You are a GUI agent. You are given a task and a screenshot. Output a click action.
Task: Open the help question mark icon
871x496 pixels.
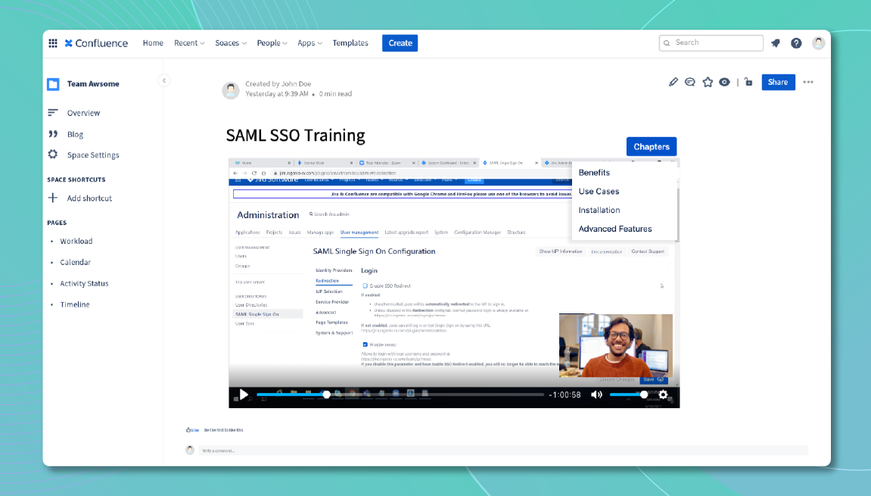pos(796,43)
